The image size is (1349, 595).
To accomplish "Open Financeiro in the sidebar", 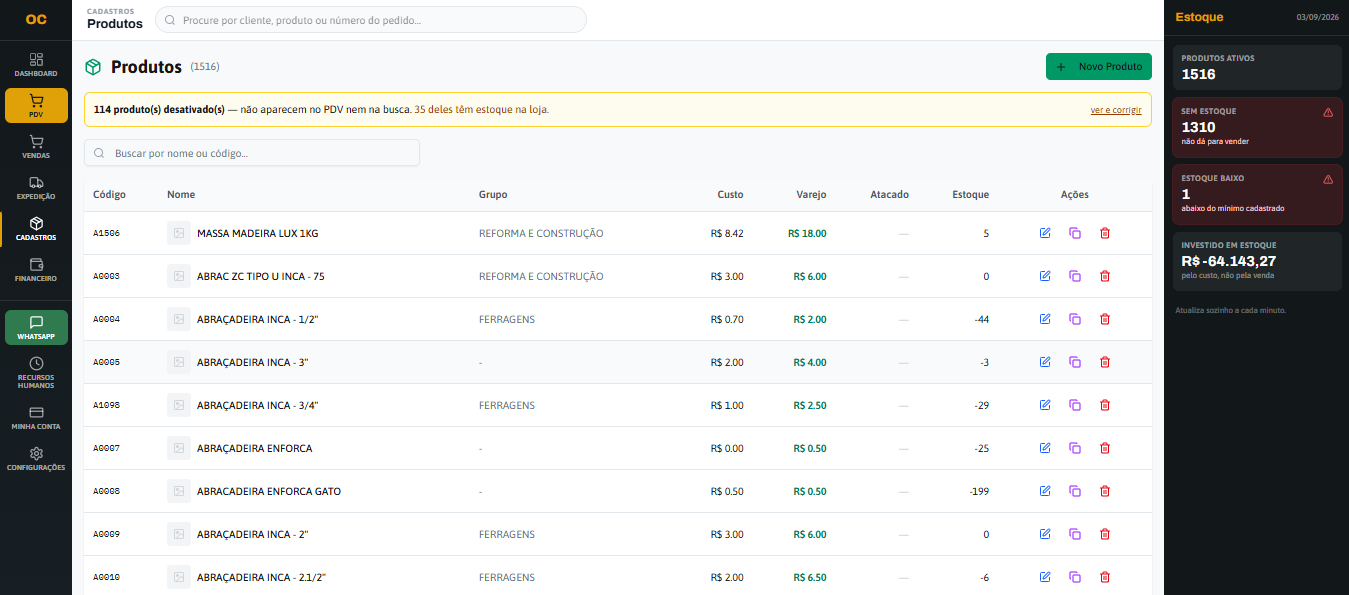I will (x=36, y=270).
